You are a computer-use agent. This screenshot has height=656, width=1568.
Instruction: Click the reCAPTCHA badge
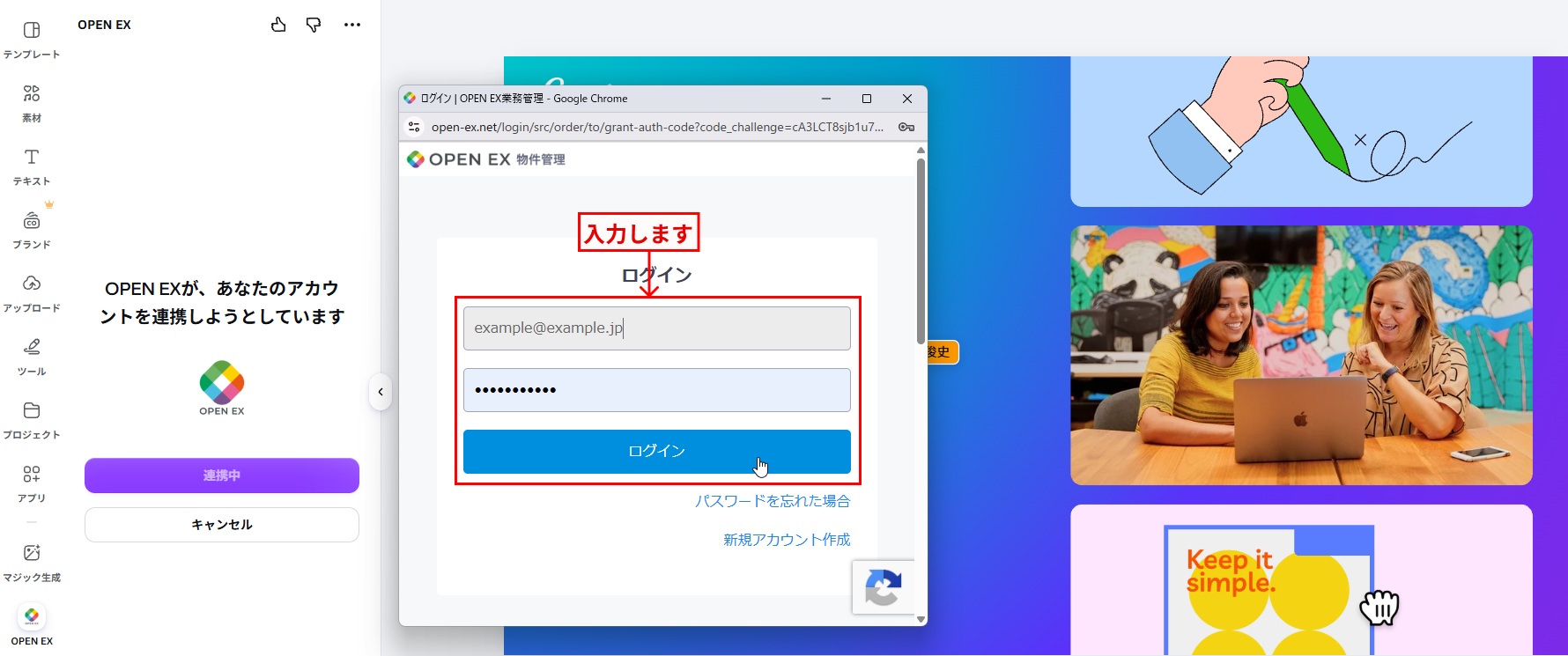[x=884, y=587]
